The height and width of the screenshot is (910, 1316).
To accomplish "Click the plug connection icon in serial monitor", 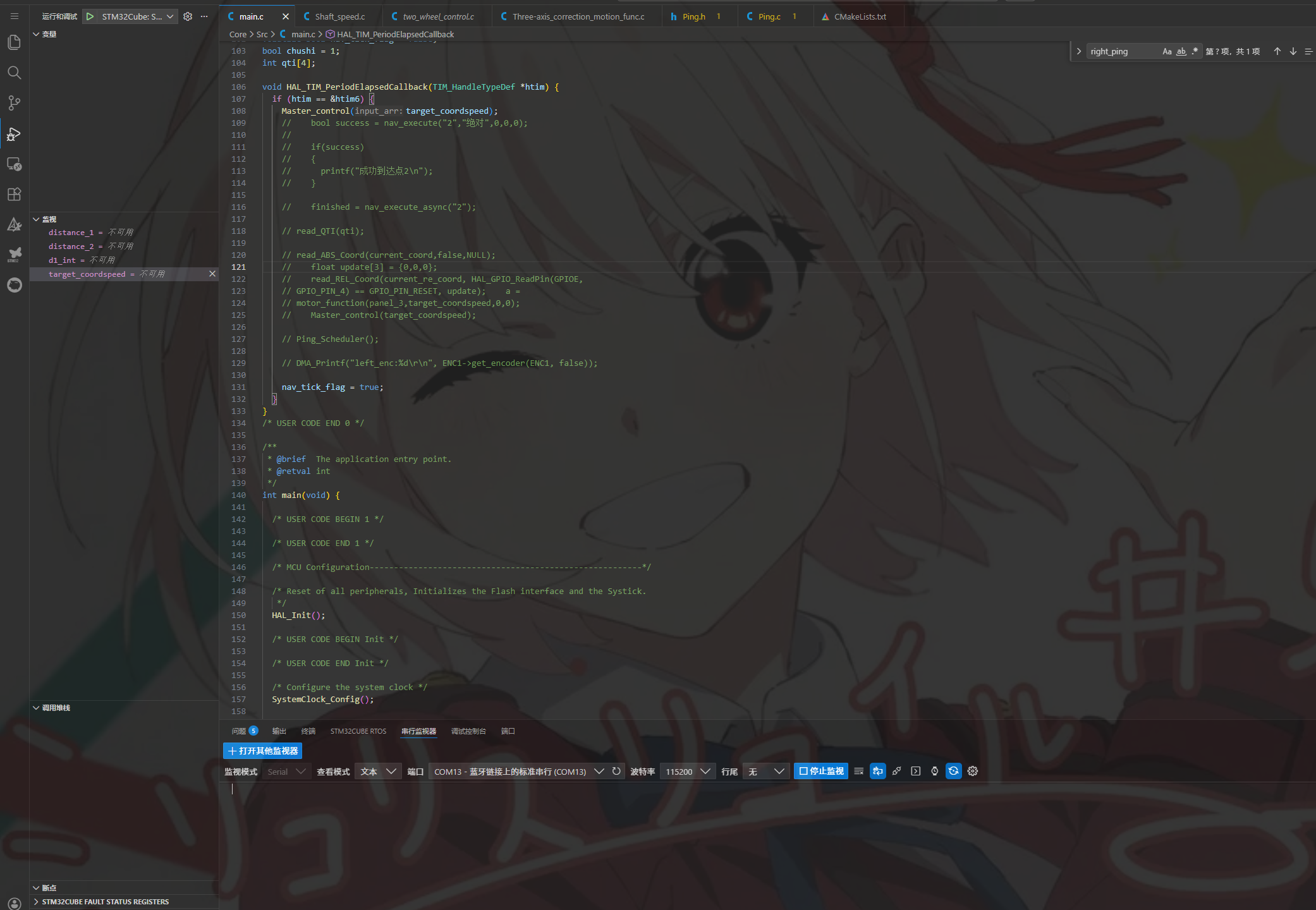I will point(897,771).
